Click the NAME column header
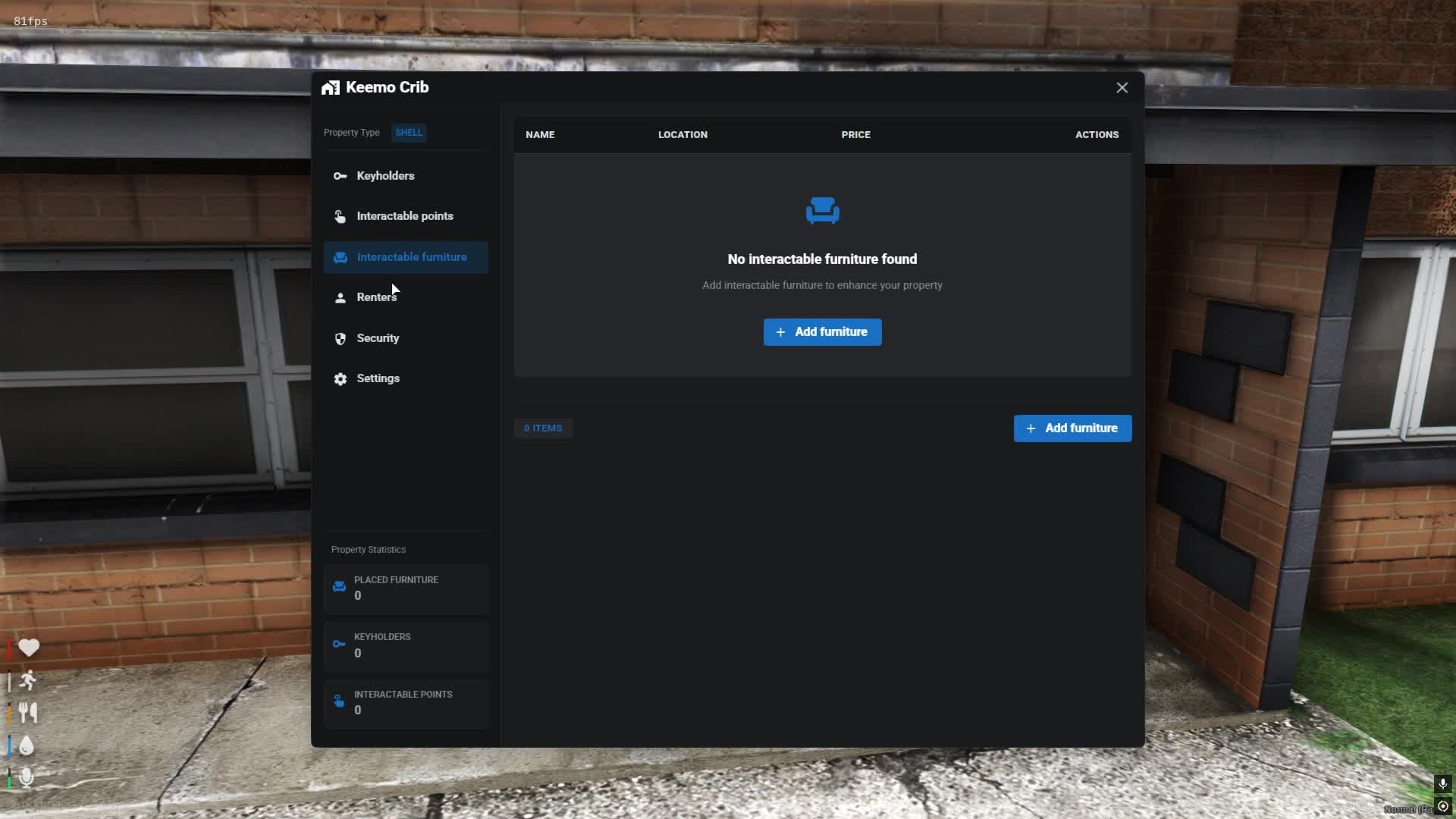This screenshot has height=819, width=1456. pos(540,135)
